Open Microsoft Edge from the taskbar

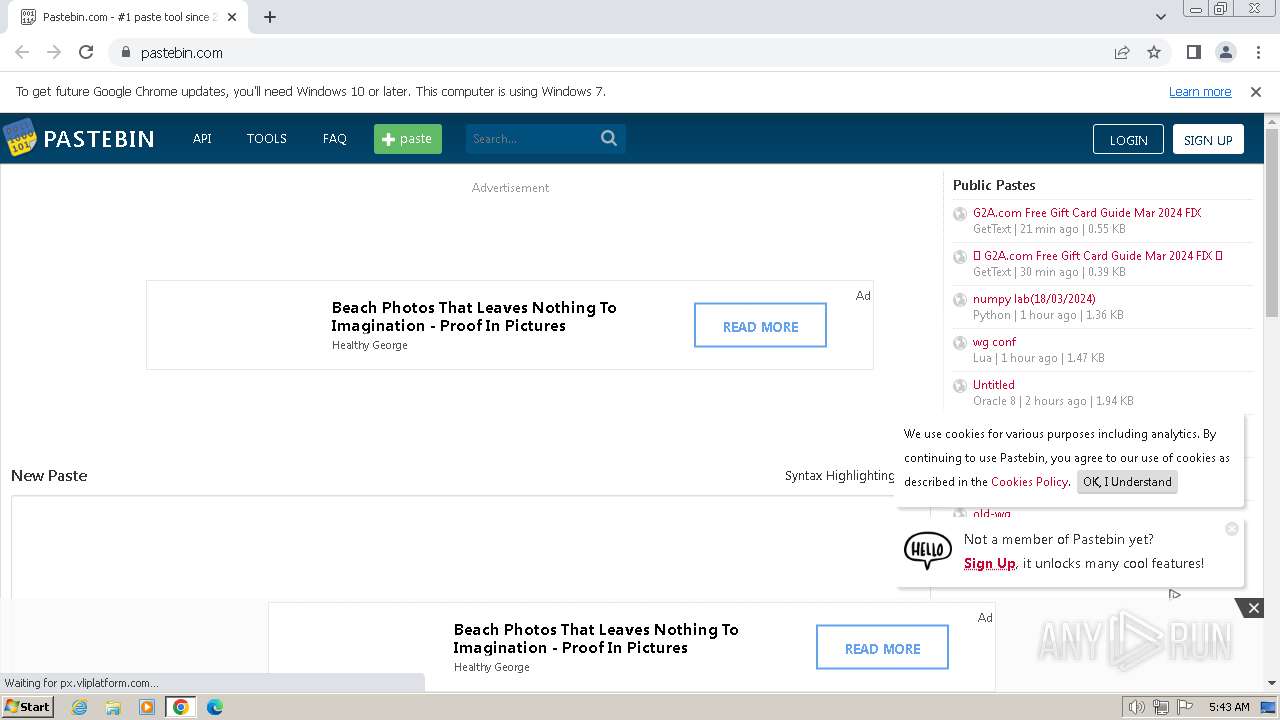point(214,707)
